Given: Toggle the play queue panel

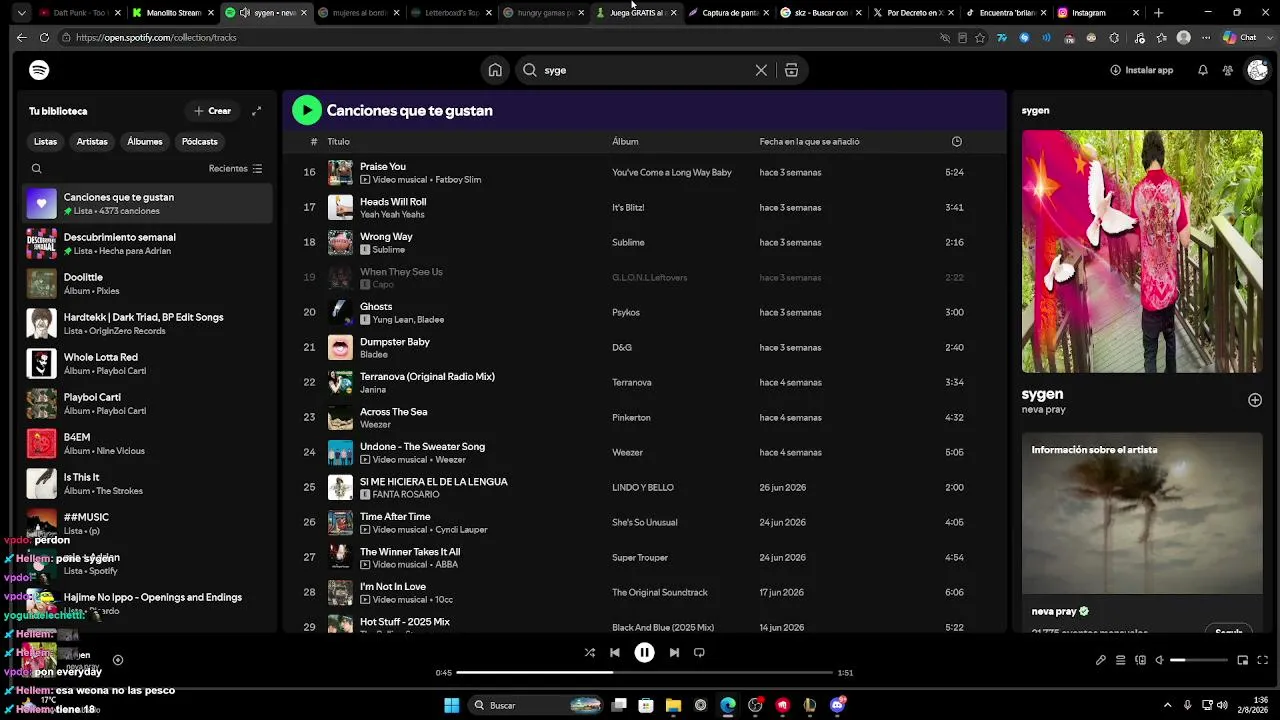Looking at the screenshot, I should point(1121,660).
